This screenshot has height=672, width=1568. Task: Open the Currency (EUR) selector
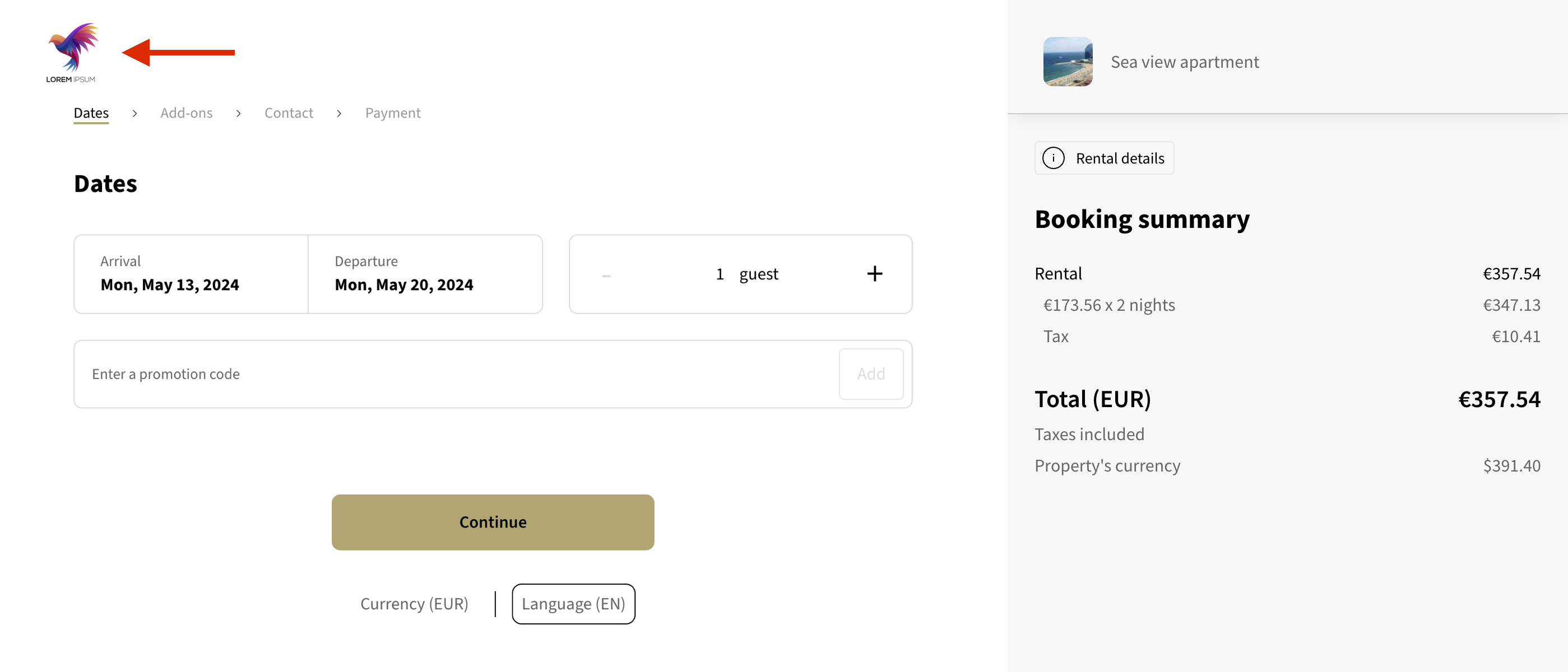coord(414,604)
